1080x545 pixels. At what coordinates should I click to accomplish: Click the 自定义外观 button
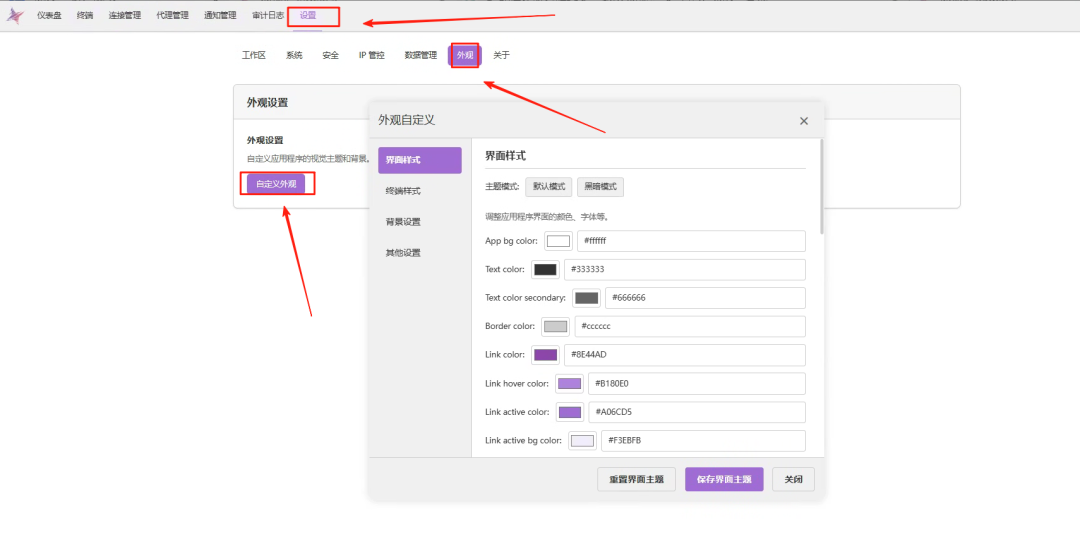click(276, 184)
